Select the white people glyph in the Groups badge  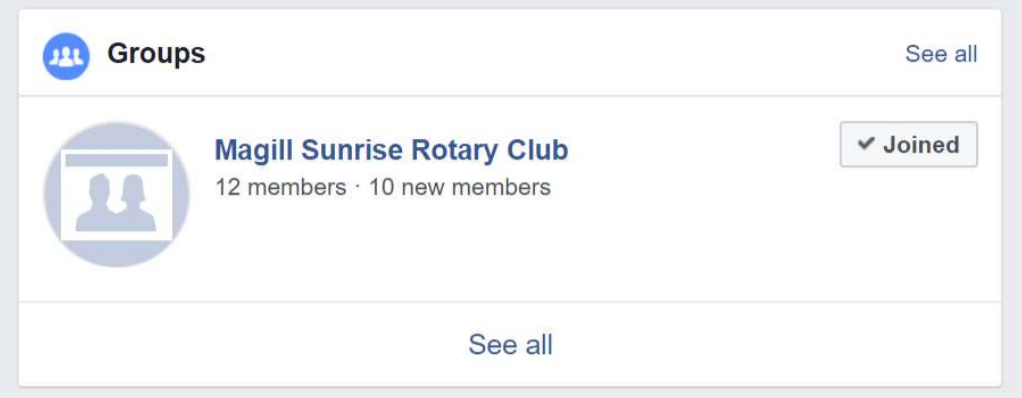(66, 57)
